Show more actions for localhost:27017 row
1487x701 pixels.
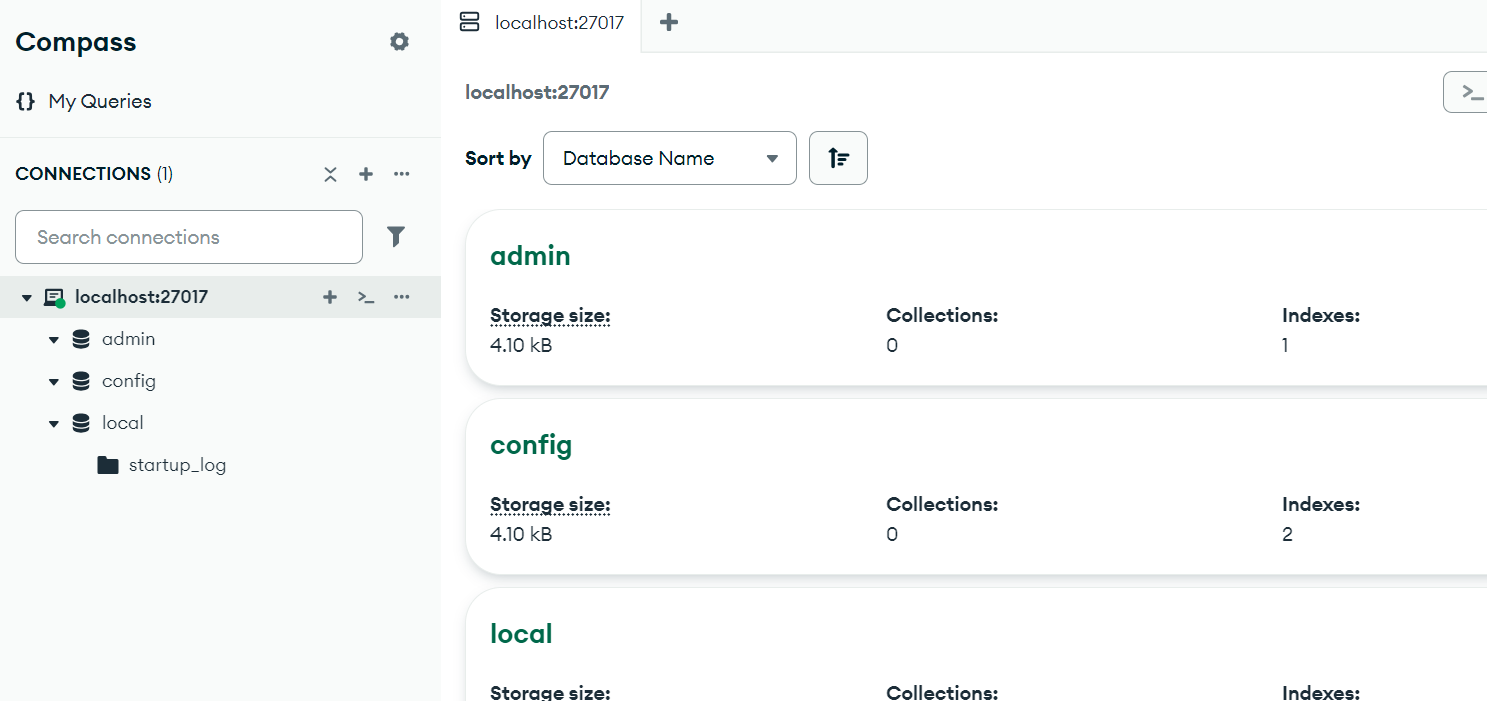click(402, 297)
